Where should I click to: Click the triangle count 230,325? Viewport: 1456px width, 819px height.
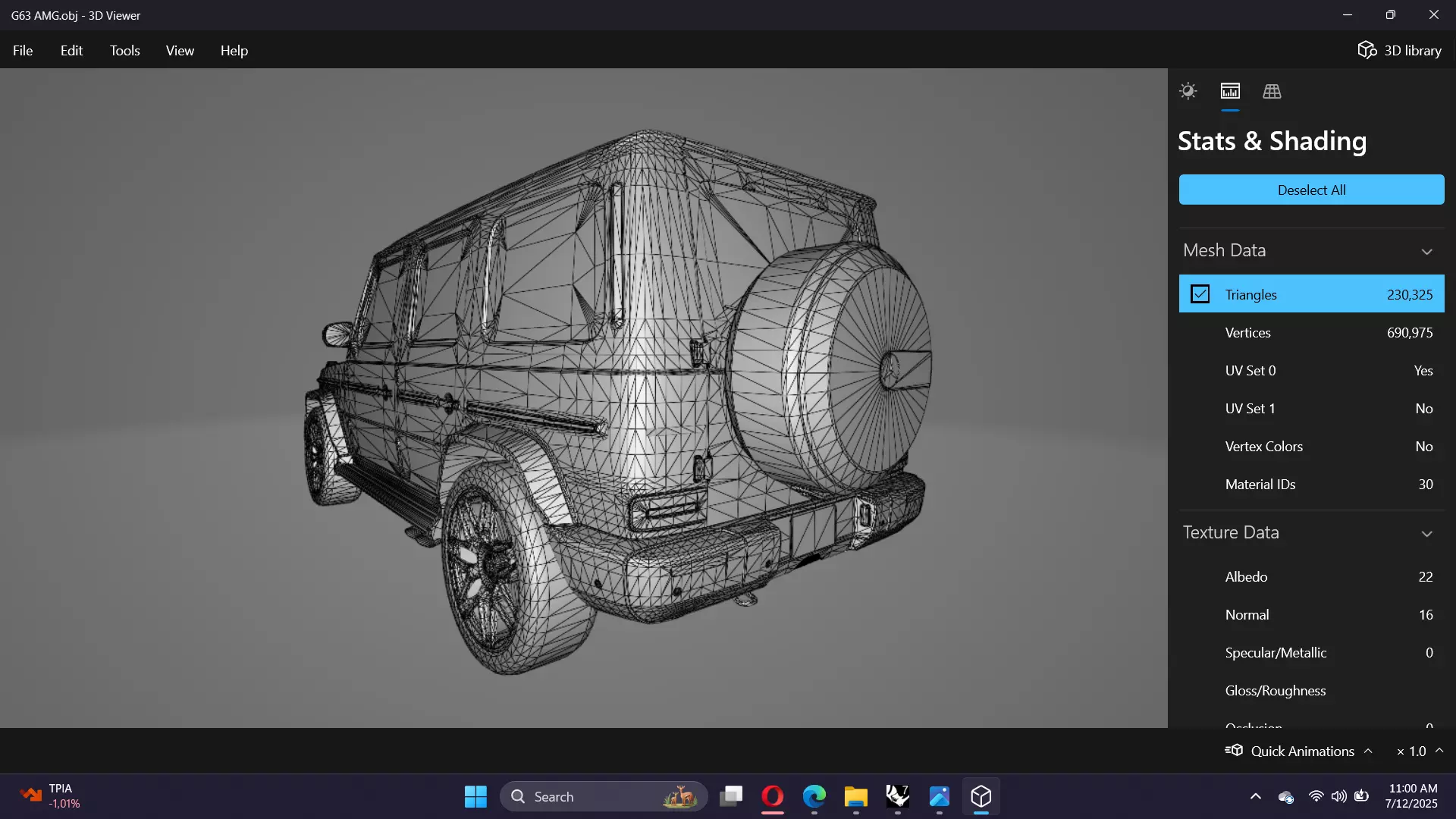click(x=1410, y=294)
